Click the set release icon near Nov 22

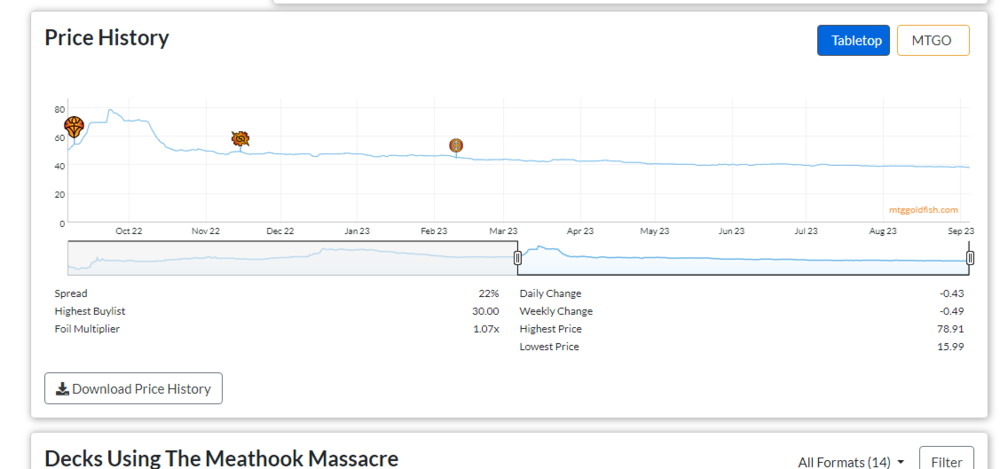pos(240,139)
